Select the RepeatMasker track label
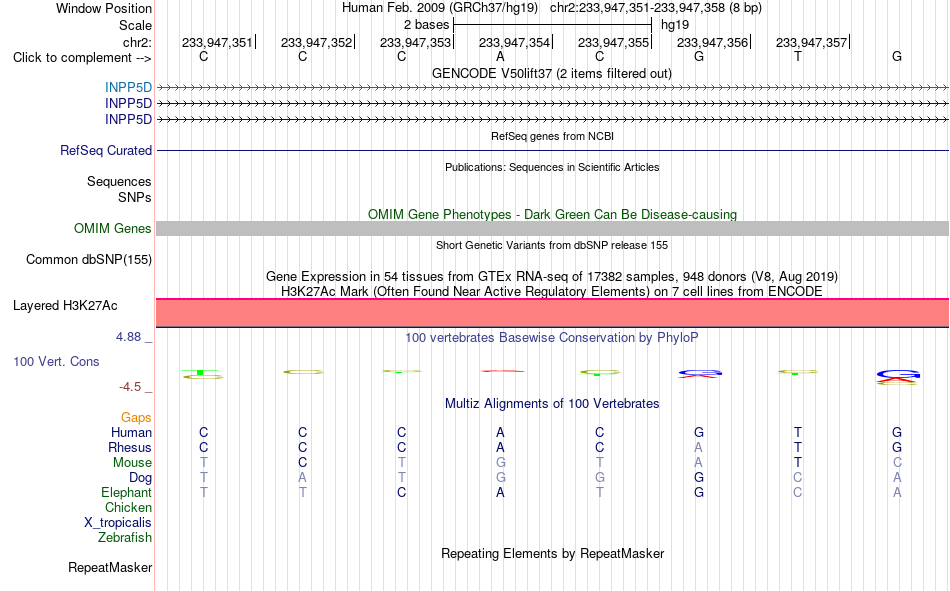950x591 pixels. [110, 568]
